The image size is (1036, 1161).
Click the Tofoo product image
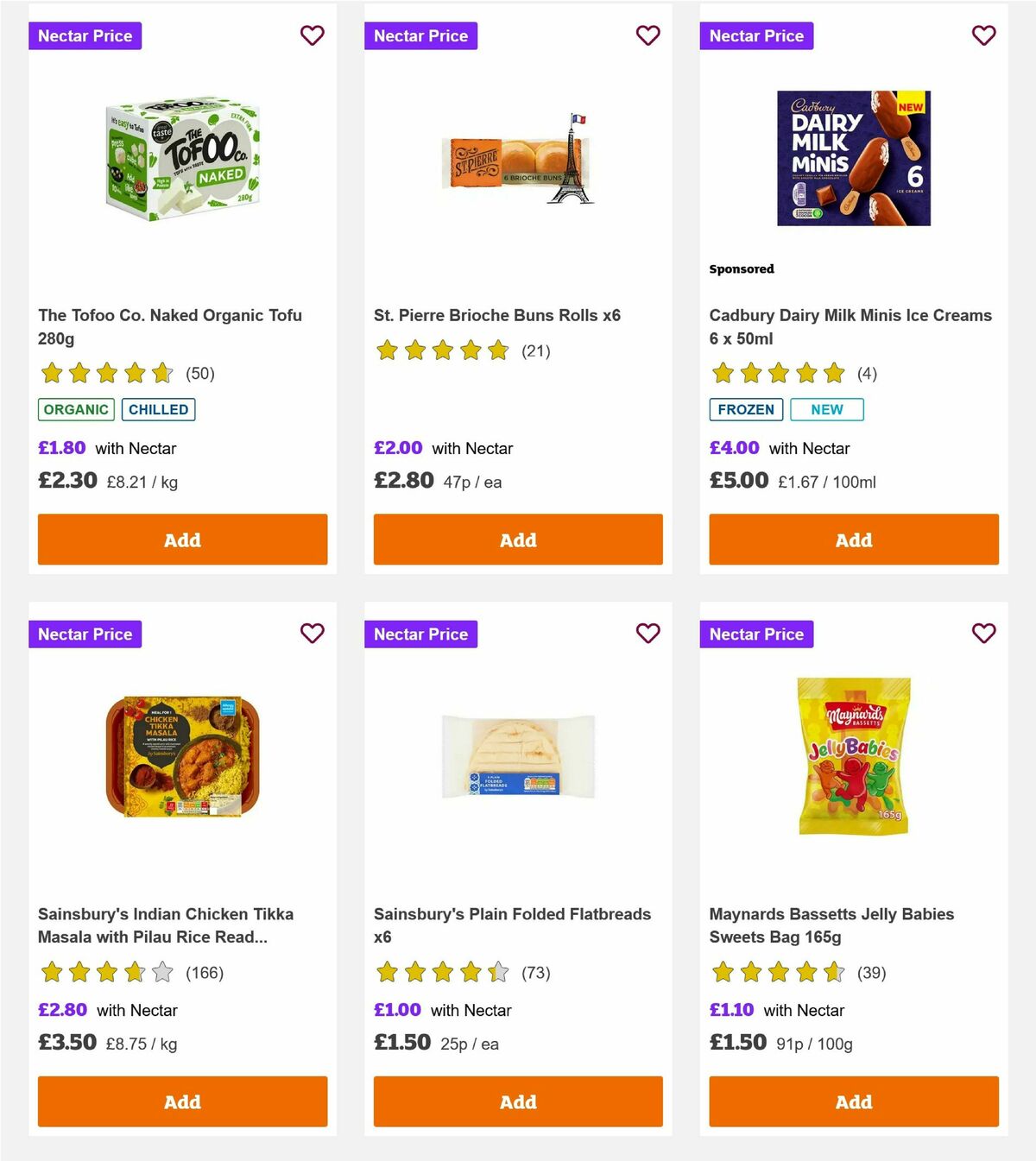coord(181,160)
